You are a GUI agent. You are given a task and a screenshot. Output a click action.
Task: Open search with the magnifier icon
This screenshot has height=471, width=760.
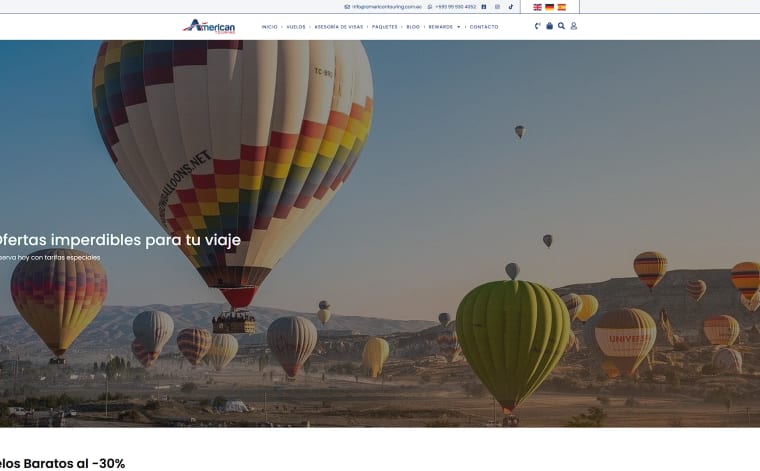tap(561, 26)
